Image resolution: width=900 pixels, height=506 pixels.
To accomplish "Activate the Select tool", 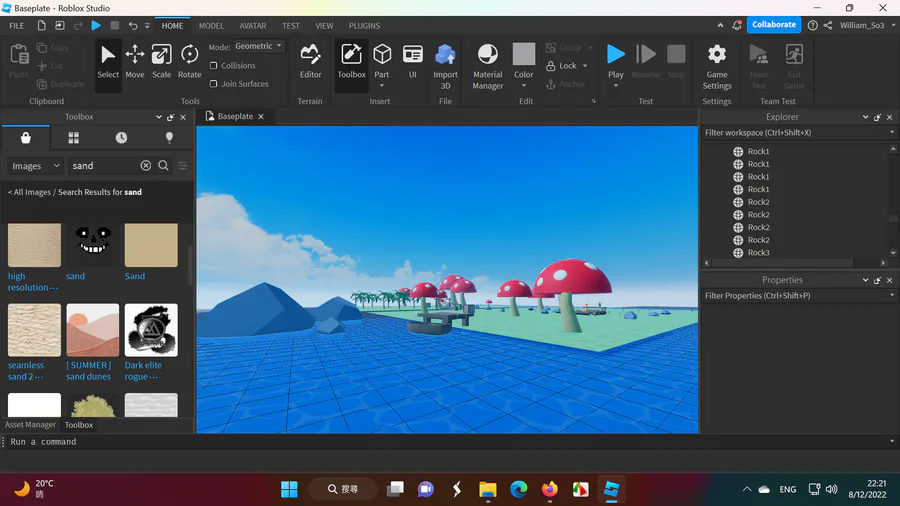I will point(107,62).
